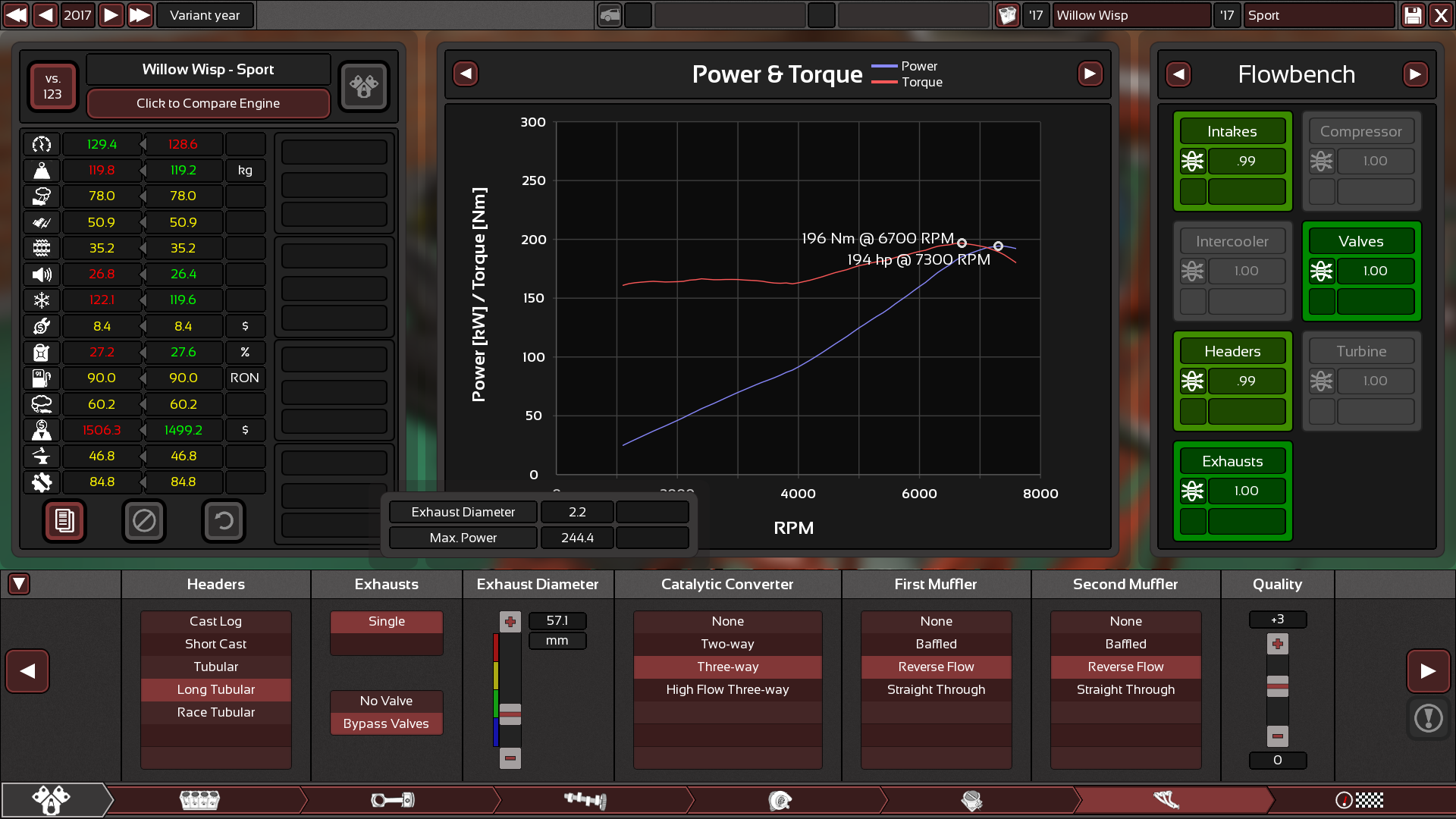
Task: Click the exhaust diameter slider handle
Action: coord(510,714)
